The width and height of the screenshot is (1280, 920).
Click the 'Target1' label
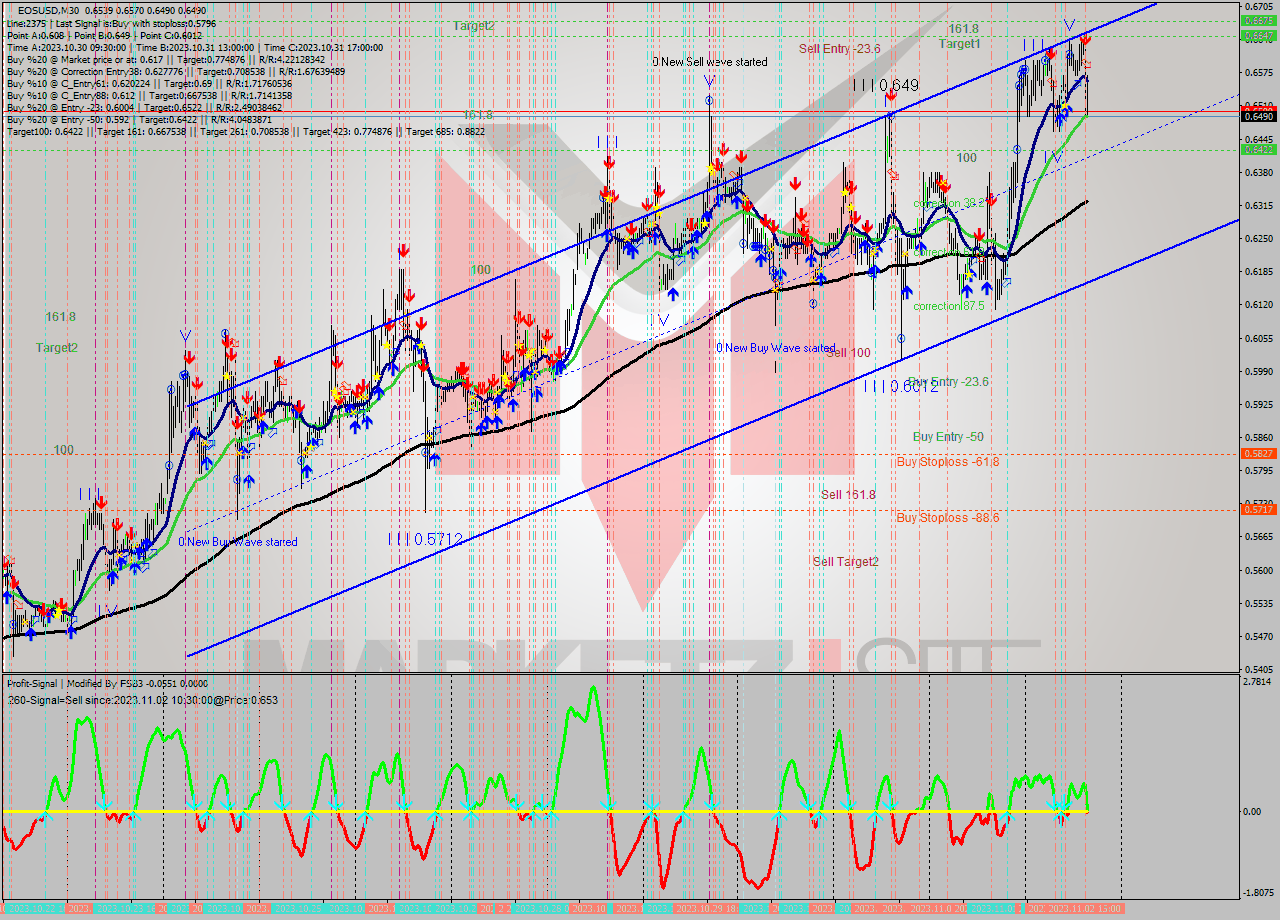(959, 44)
